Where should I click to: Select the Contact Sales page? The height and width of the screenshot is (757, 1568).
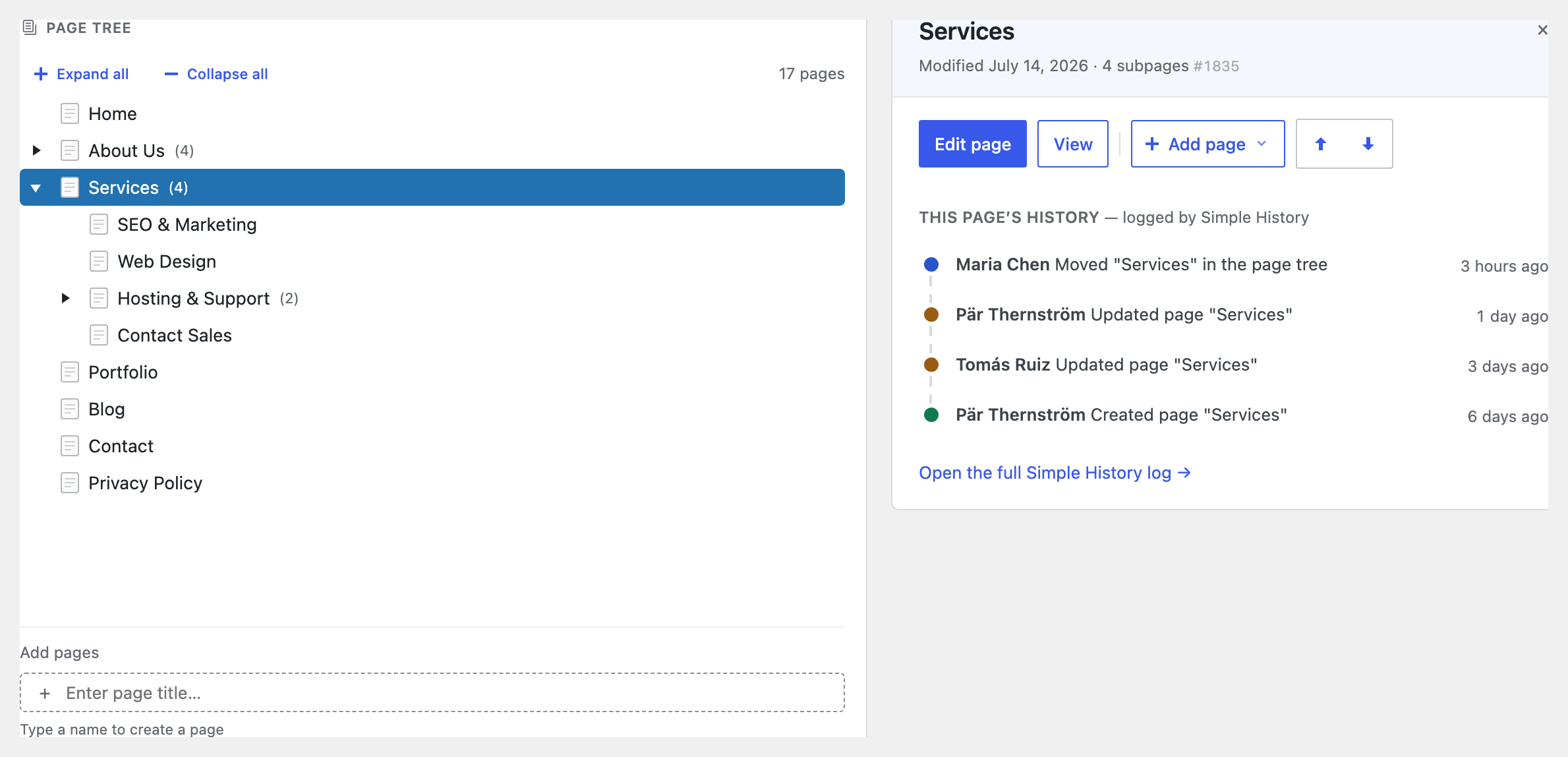[x=432, y=335]
